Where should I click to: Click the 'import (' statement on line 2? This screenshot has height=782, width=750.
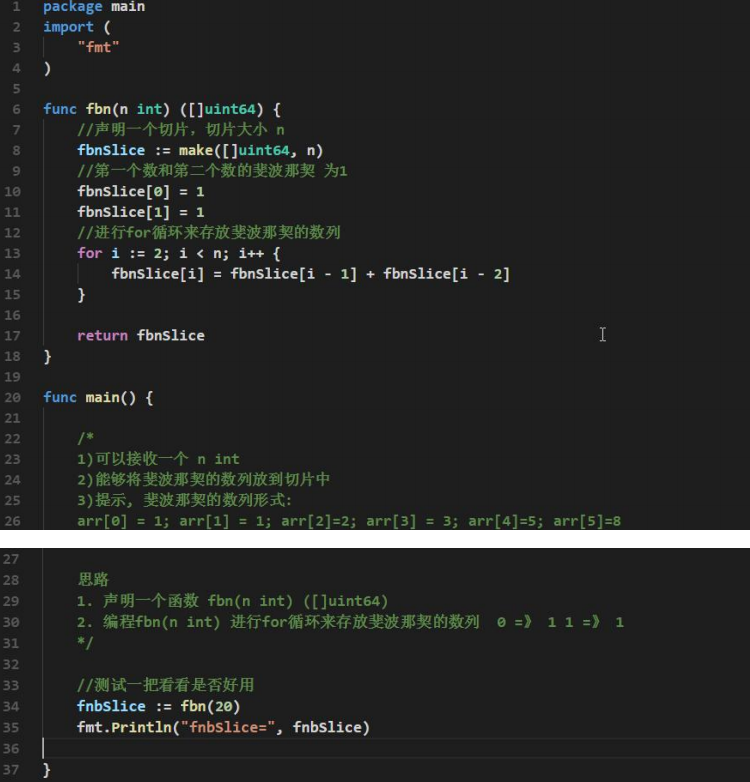(x=77, y=27)
